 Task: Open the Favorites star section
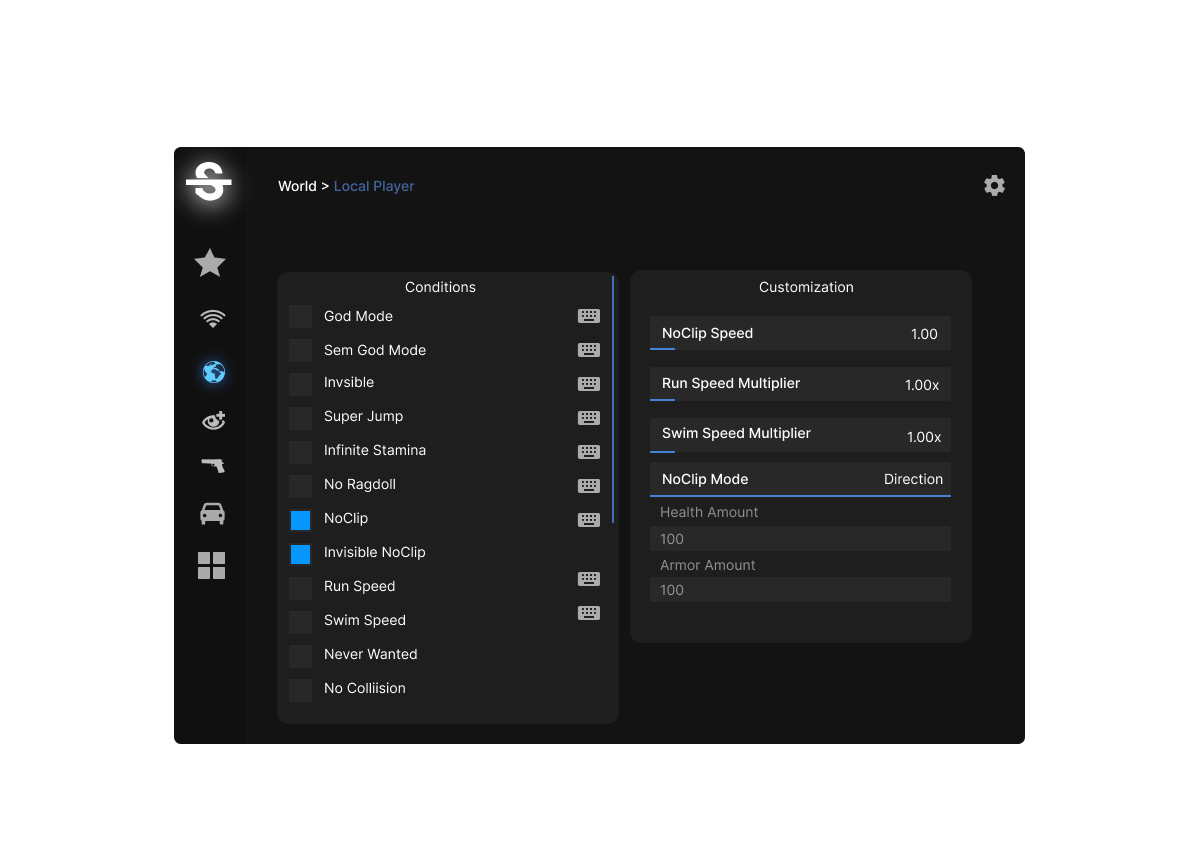click(211, 262)
